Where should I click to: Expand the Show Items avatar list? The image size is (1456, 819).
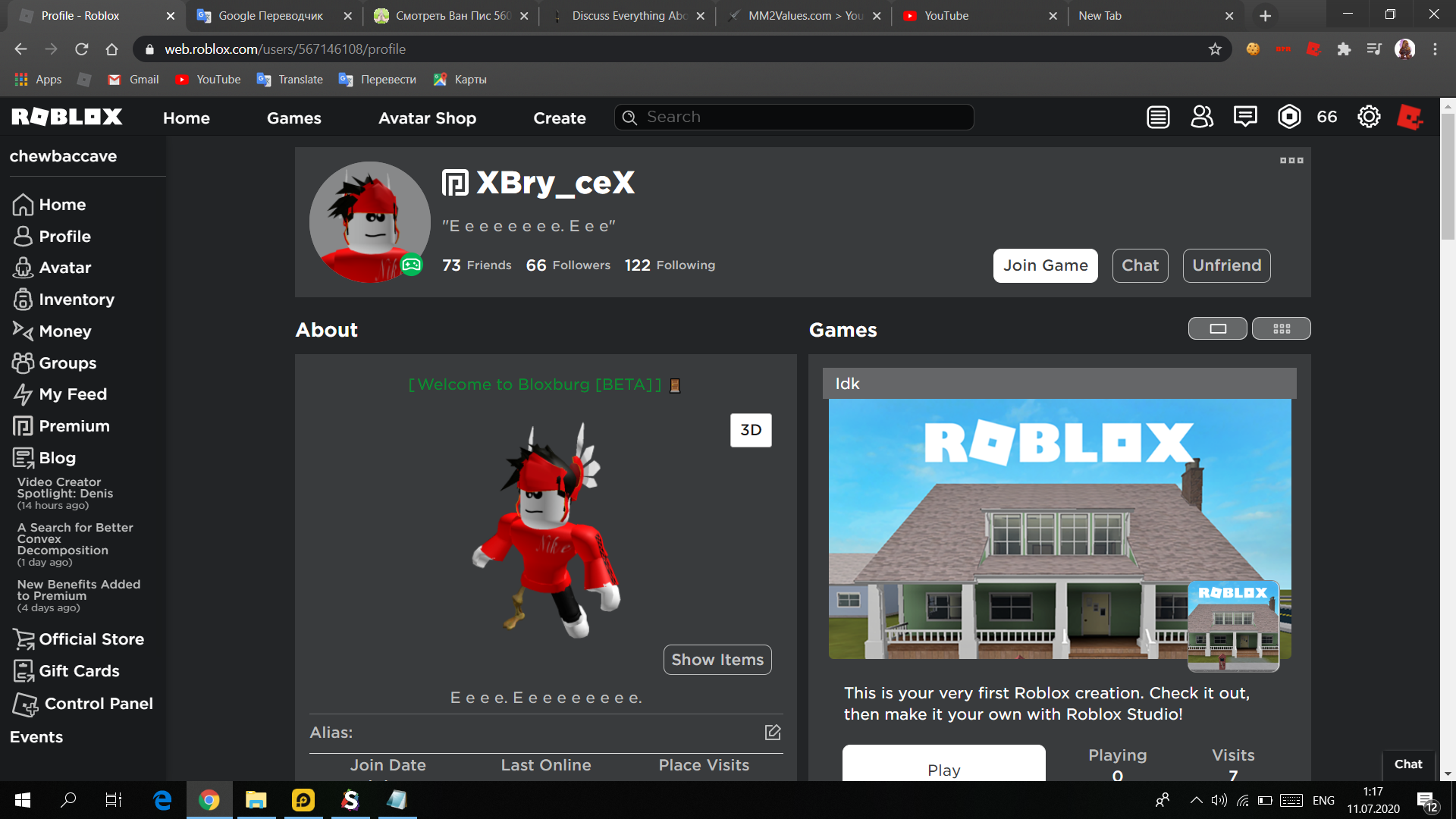(x=717, y=660)
